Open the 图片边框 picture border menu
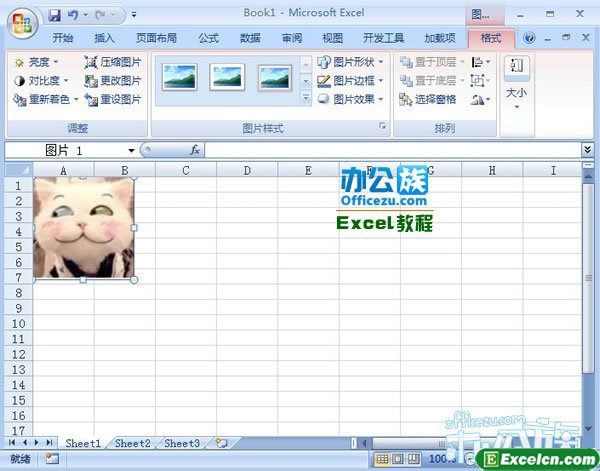 click(351, 80)
